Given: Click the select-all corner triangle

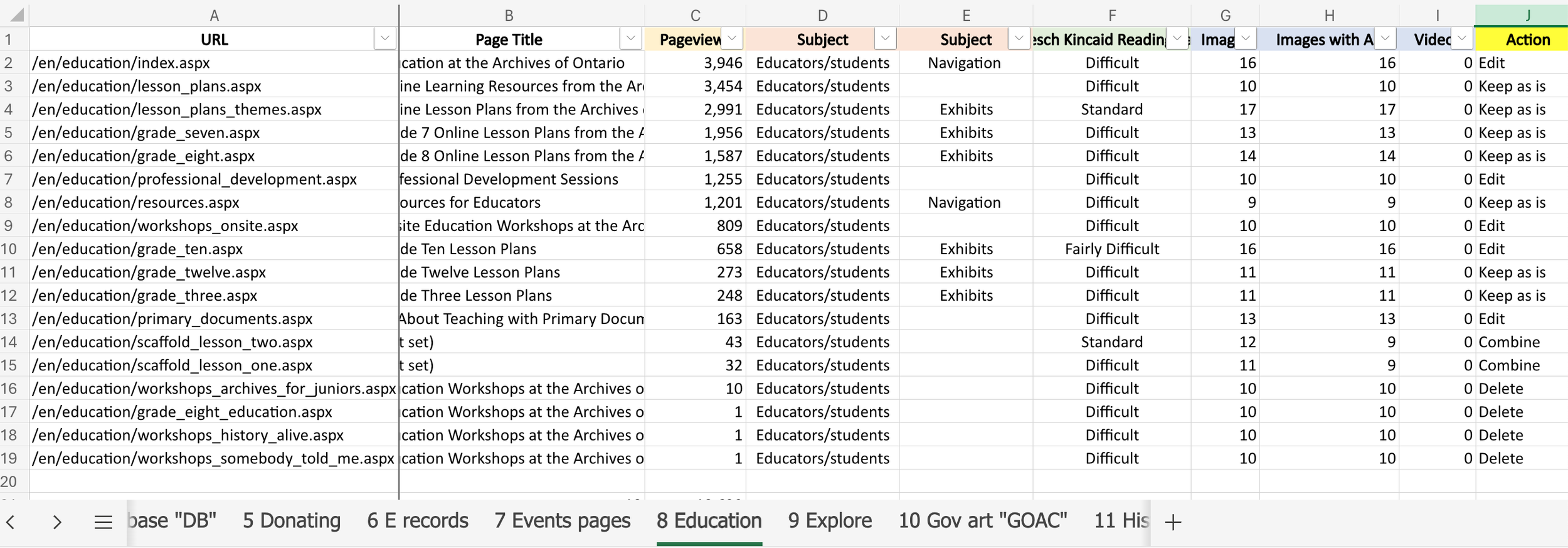Looking at the screenshot, I should tap(16, 14).
